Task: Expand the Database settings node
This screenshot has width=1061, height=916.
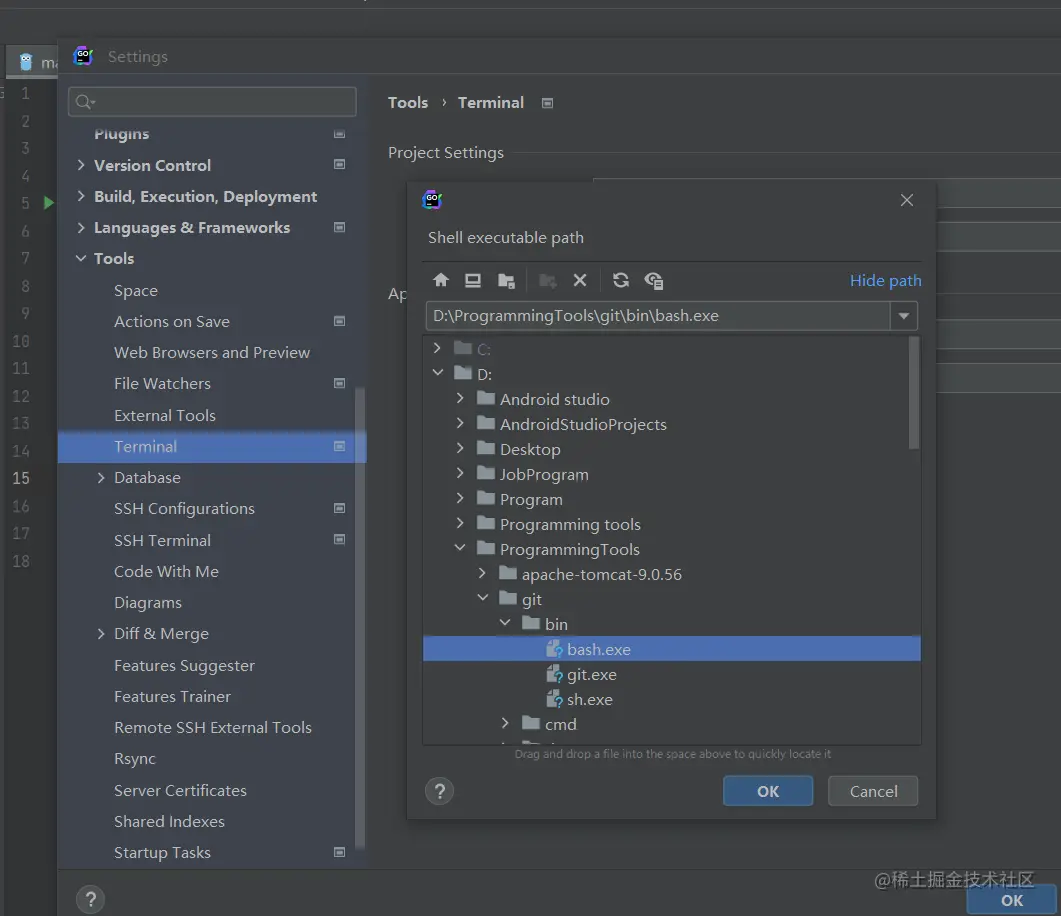Action: pyautogui.click(x=101, y=478)
